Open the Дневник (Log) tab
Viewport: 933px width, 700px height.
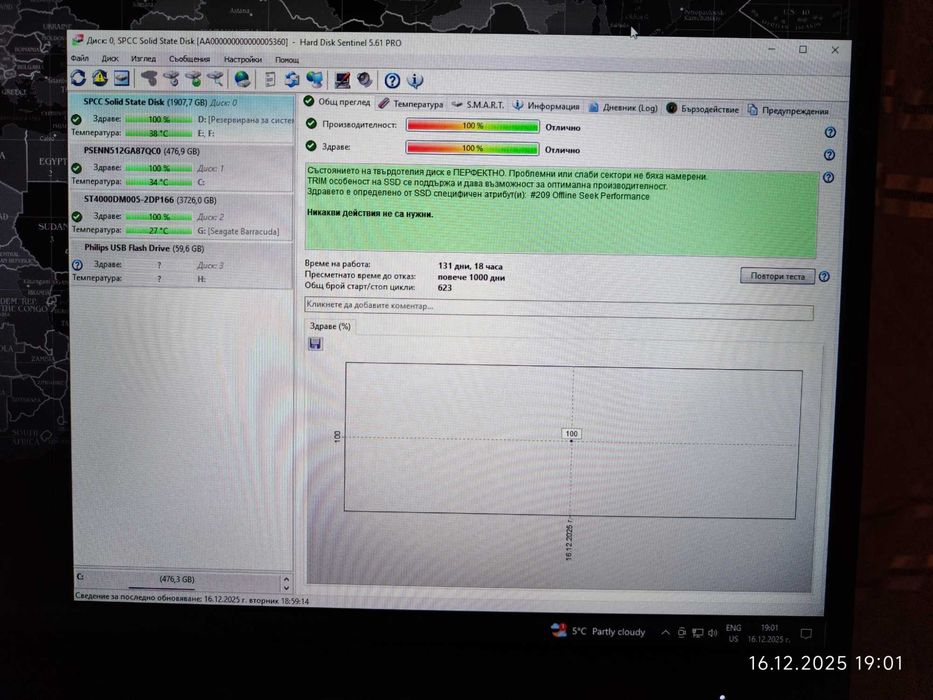point(623,107)
